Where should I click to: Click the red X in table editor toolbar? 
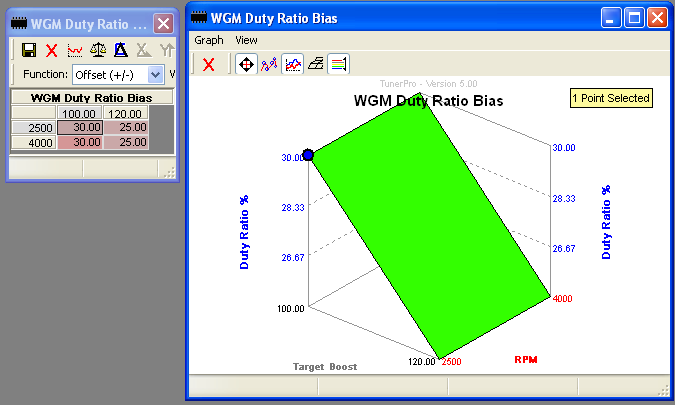(x=52, y=50)
